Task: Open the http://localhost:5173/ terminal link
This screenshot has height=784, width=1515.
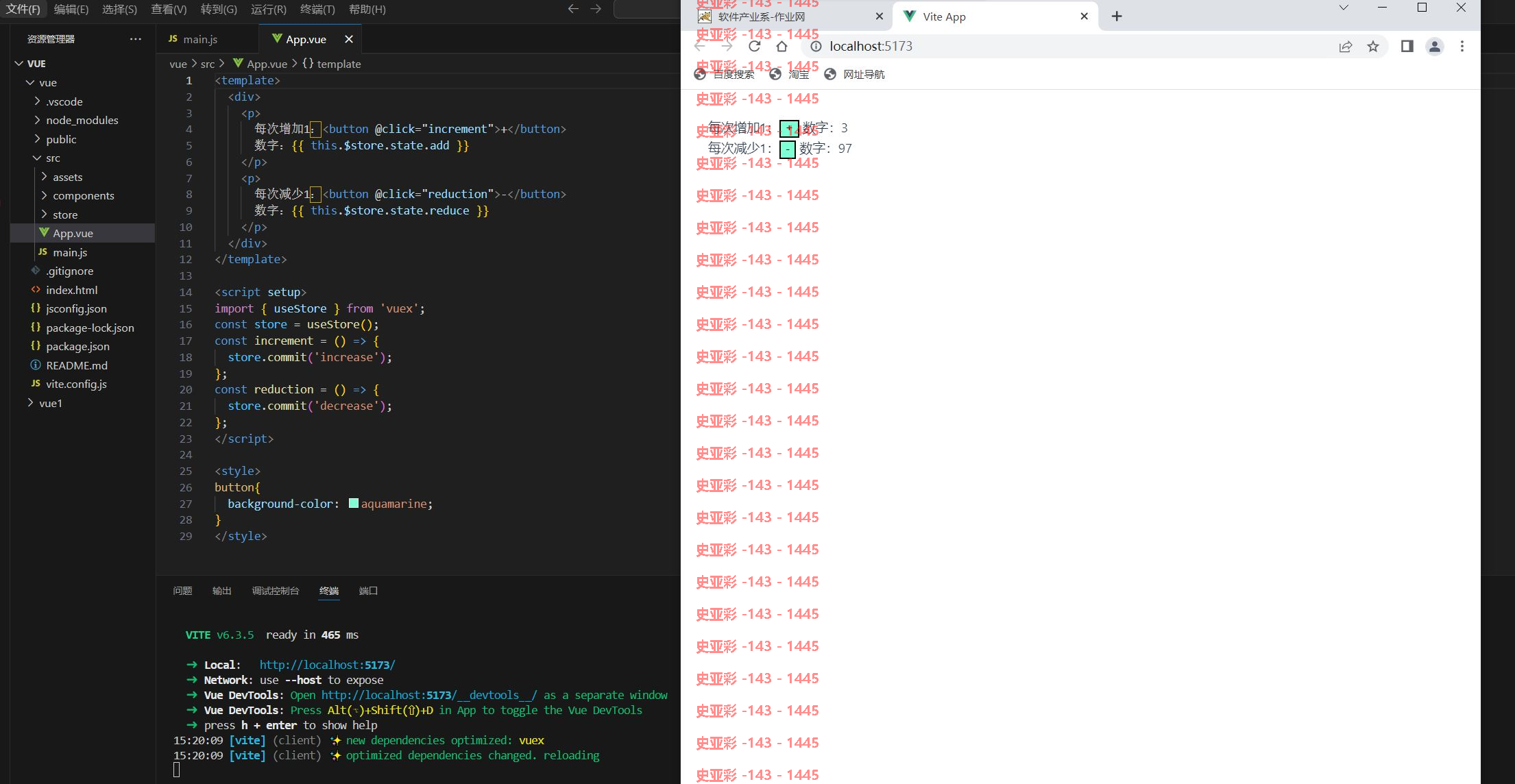Action: click(x=327, y=665)
